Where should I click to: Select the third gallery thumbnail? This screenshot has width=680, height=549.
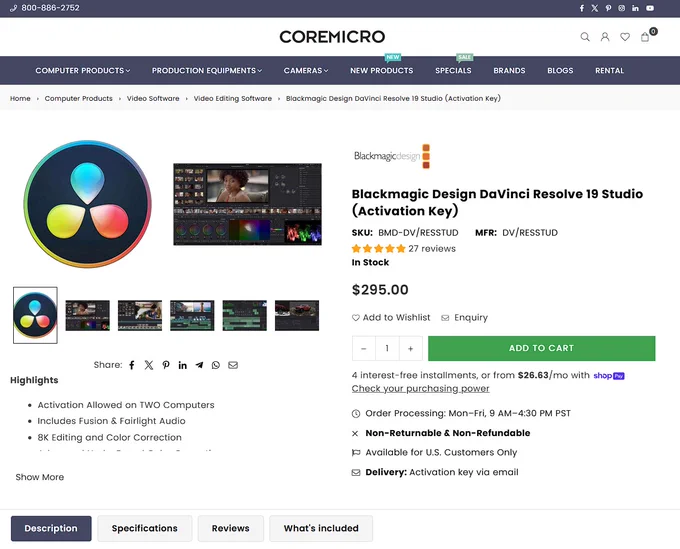(x=140, y=315)
